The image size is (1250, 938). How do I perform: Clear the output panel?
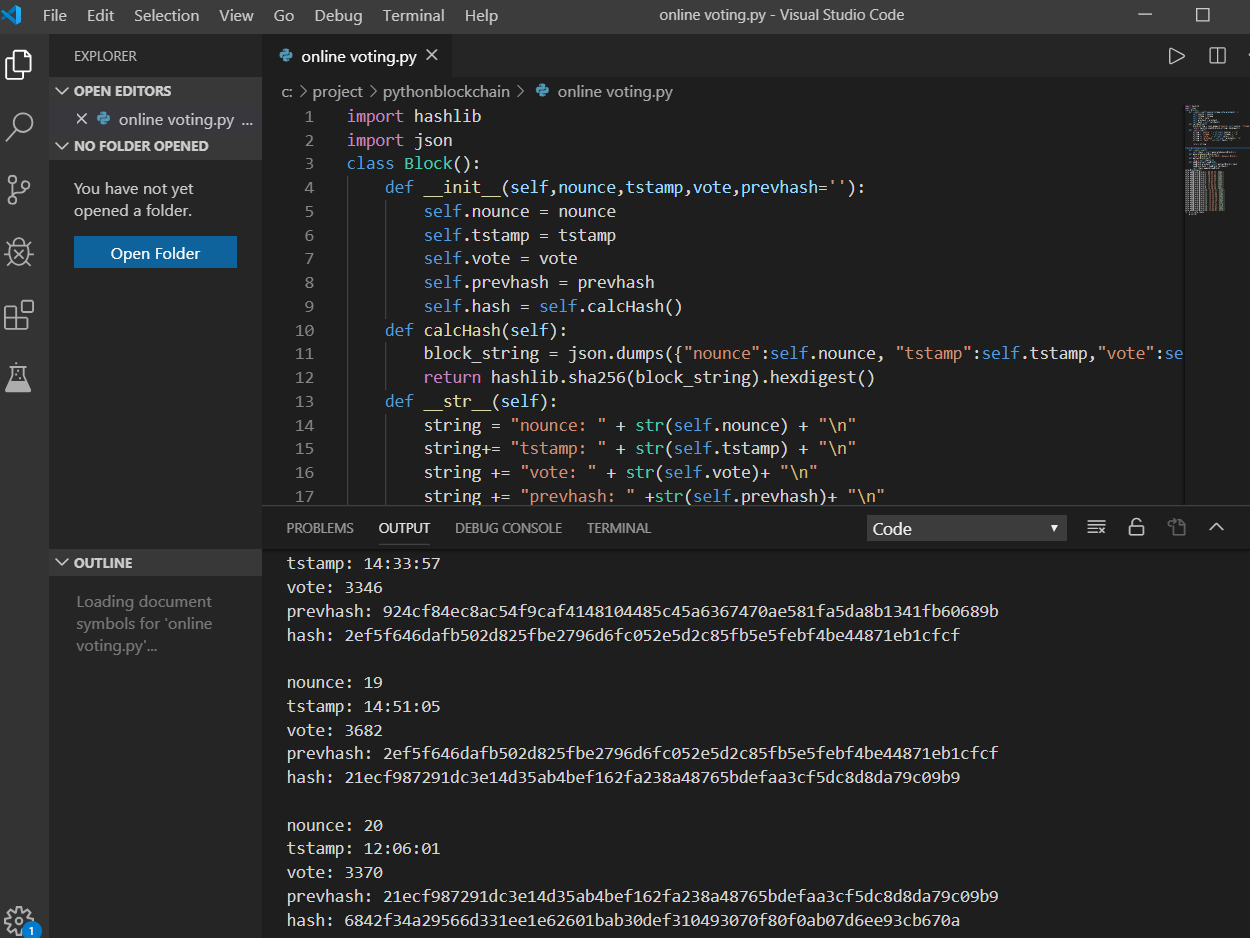click(1096, 527)
